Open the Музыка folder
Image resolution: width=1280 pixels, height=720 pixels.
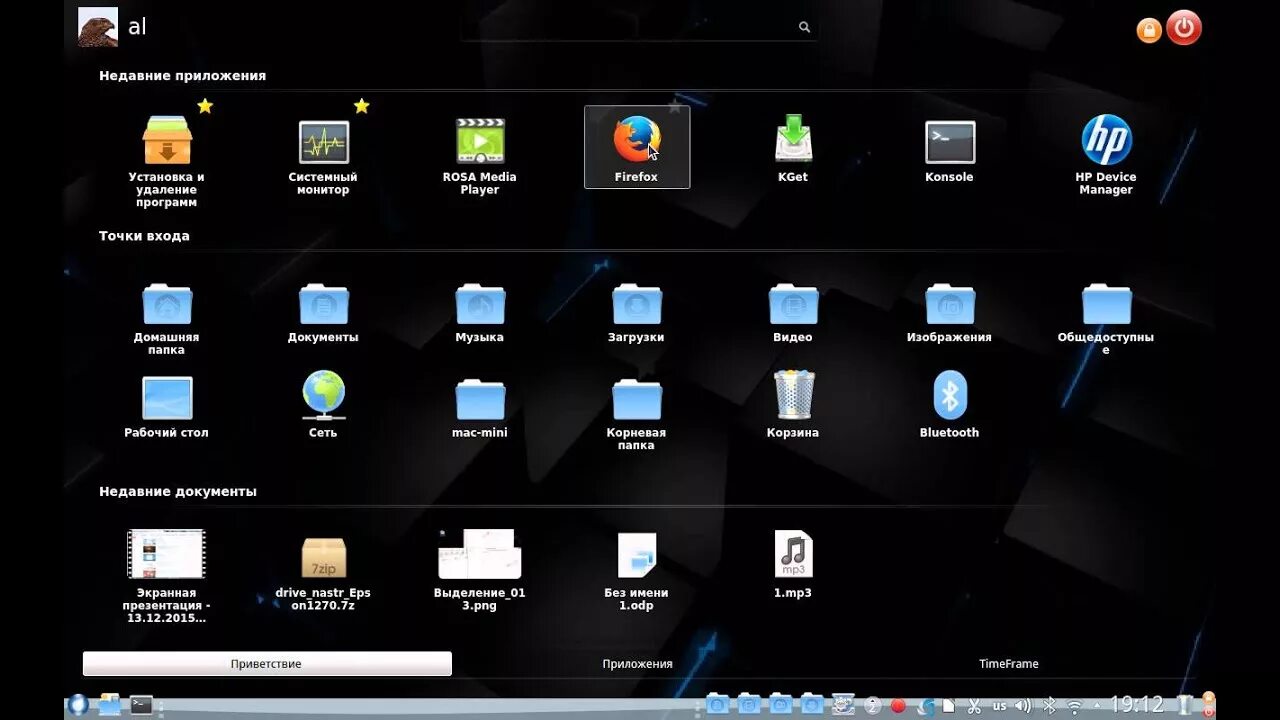pyautogui.click(x=480, y=313)
